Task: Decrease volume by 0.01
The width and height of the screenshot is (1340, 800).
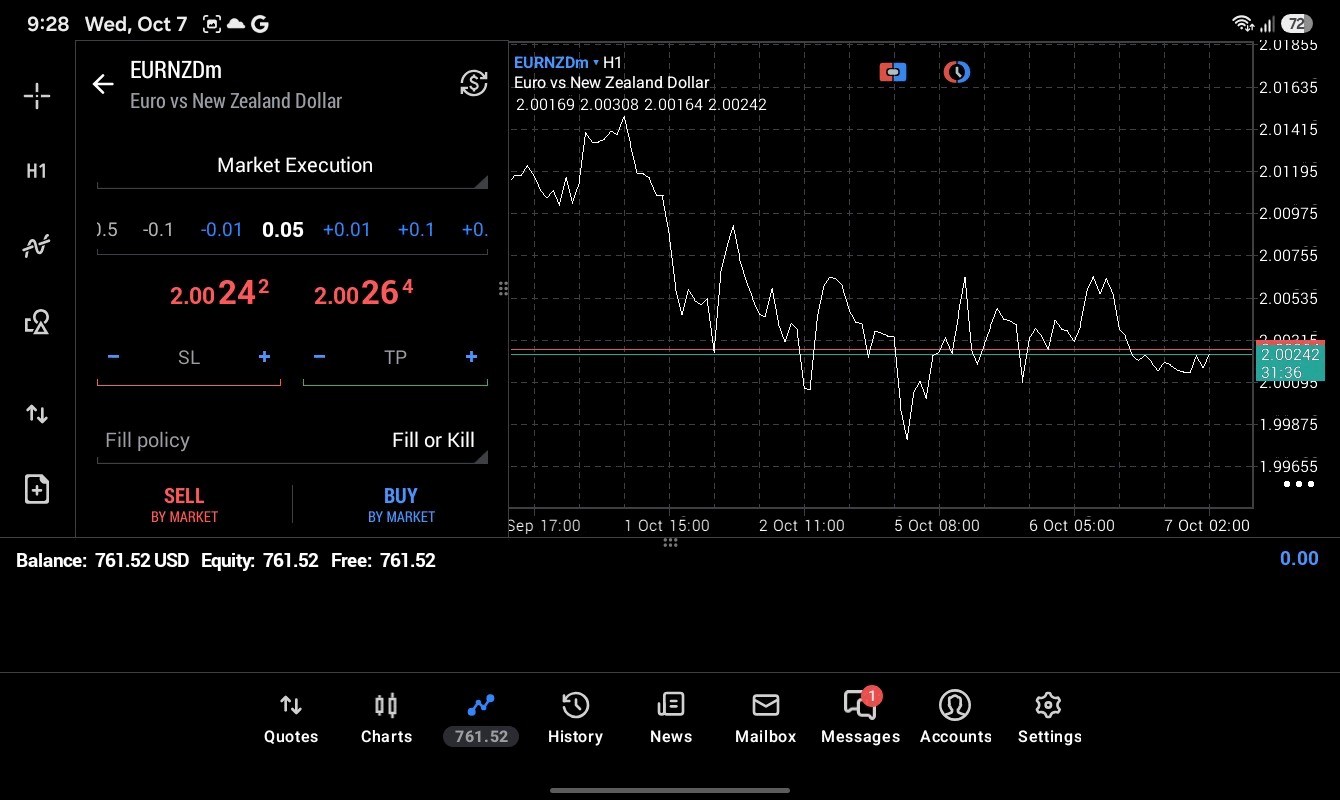Action: [x=221, y=230]
